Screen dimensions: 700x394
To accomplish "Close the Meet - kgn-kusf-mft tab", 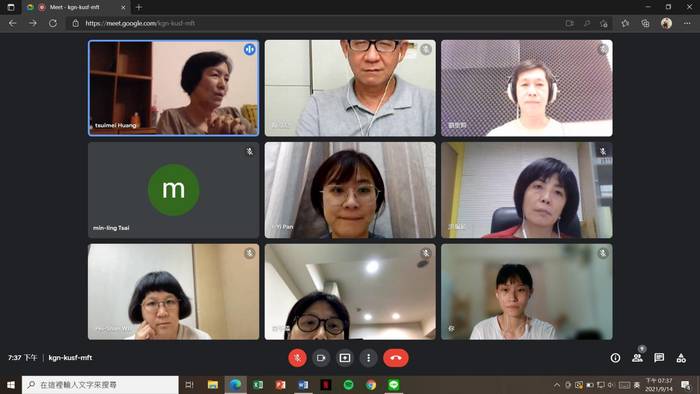I will coord(124,7).
